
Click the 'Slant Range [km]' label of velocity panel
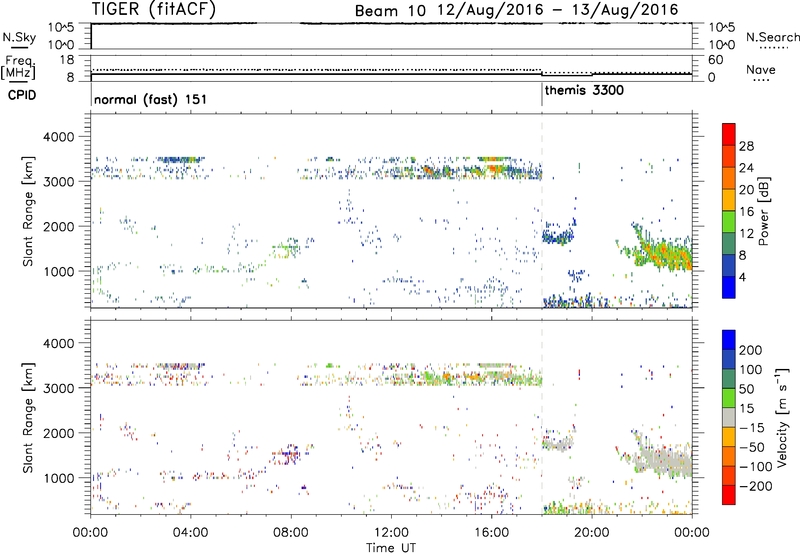[28, 418]
